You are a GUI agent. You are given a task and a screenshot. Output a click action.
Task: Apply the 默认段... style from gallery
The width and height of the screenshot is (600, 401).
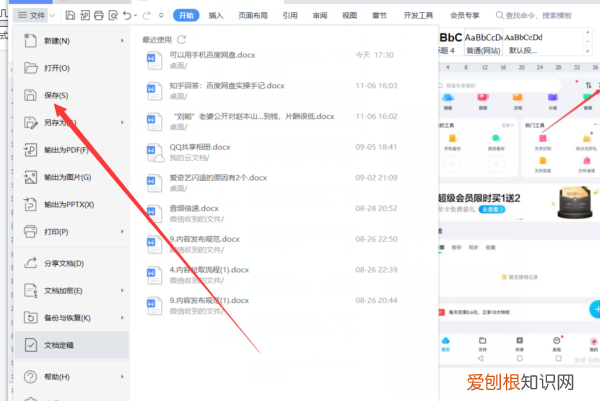[x=523, y=43]
